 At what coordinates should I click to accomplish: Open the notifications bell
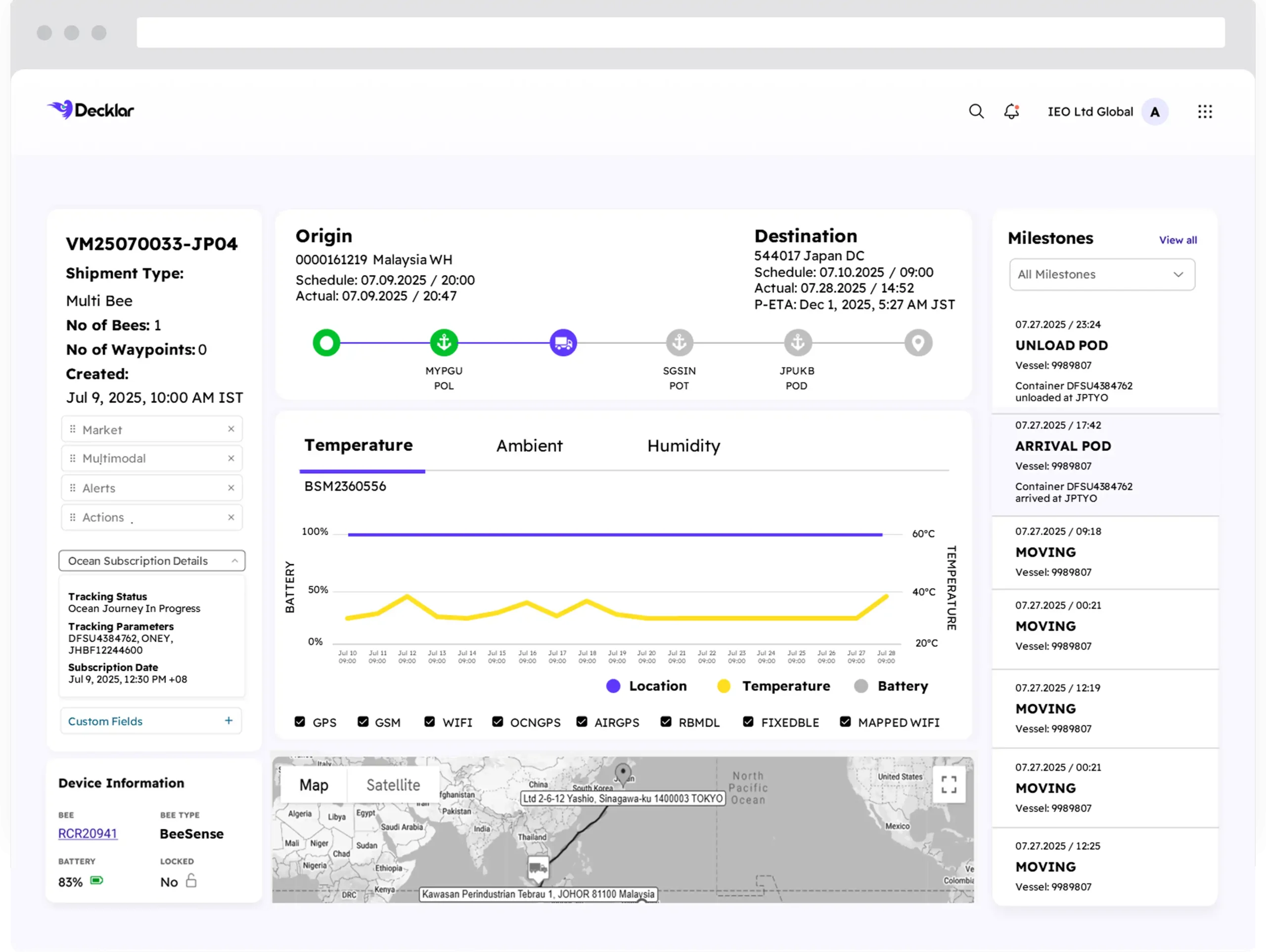click(x=1011, y=111)
